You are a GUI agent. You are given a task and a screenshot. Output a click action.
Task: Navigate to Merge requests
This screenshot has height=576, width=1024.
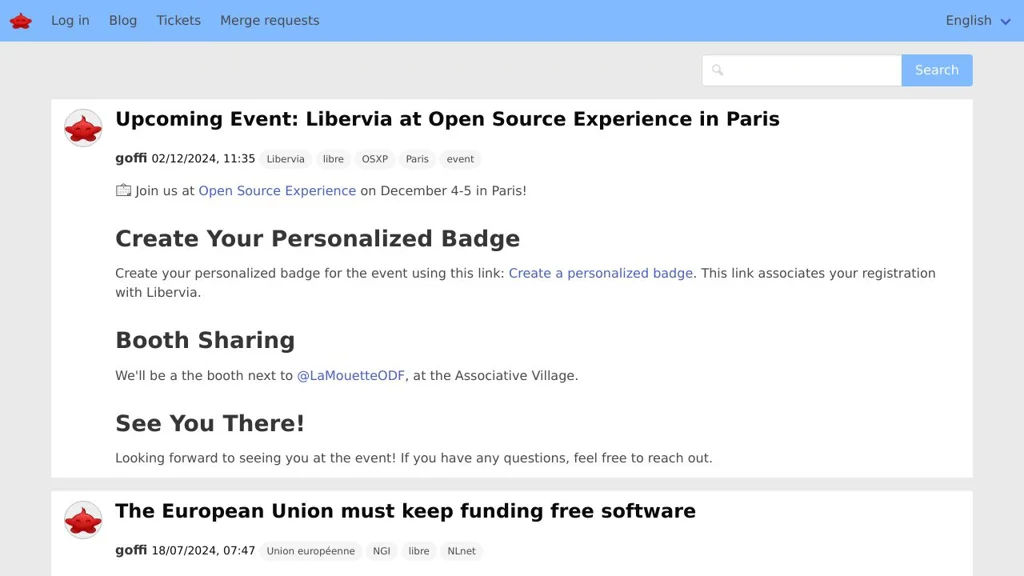click(x=269, y=21)
